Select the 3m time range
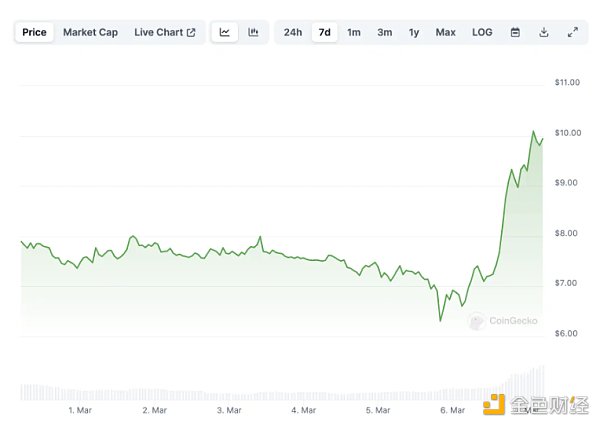 385,32
